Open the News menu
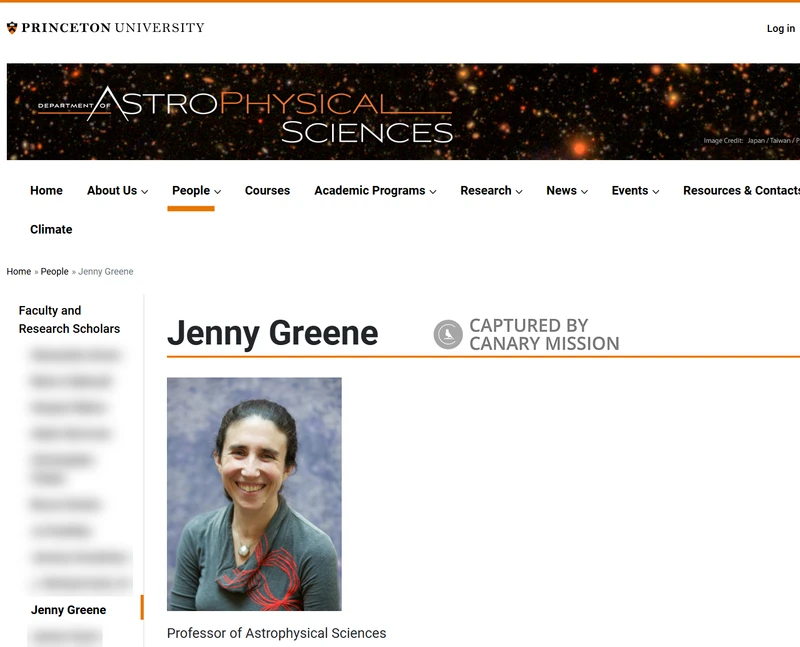 point(561,190)
